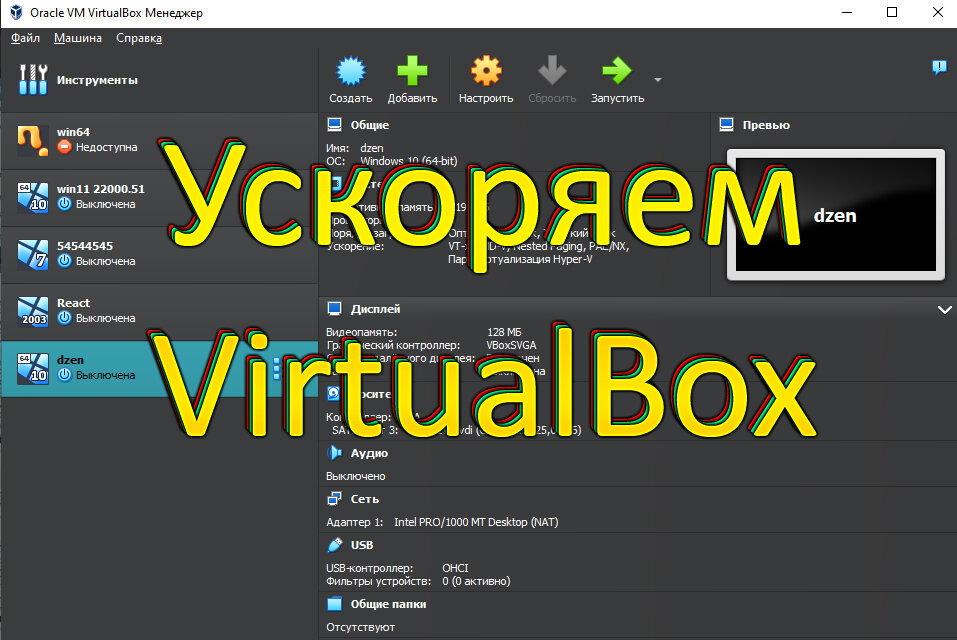Click the Дисплей section title
This screenshot has width=957, height=640.
click(x=375, y=309)
